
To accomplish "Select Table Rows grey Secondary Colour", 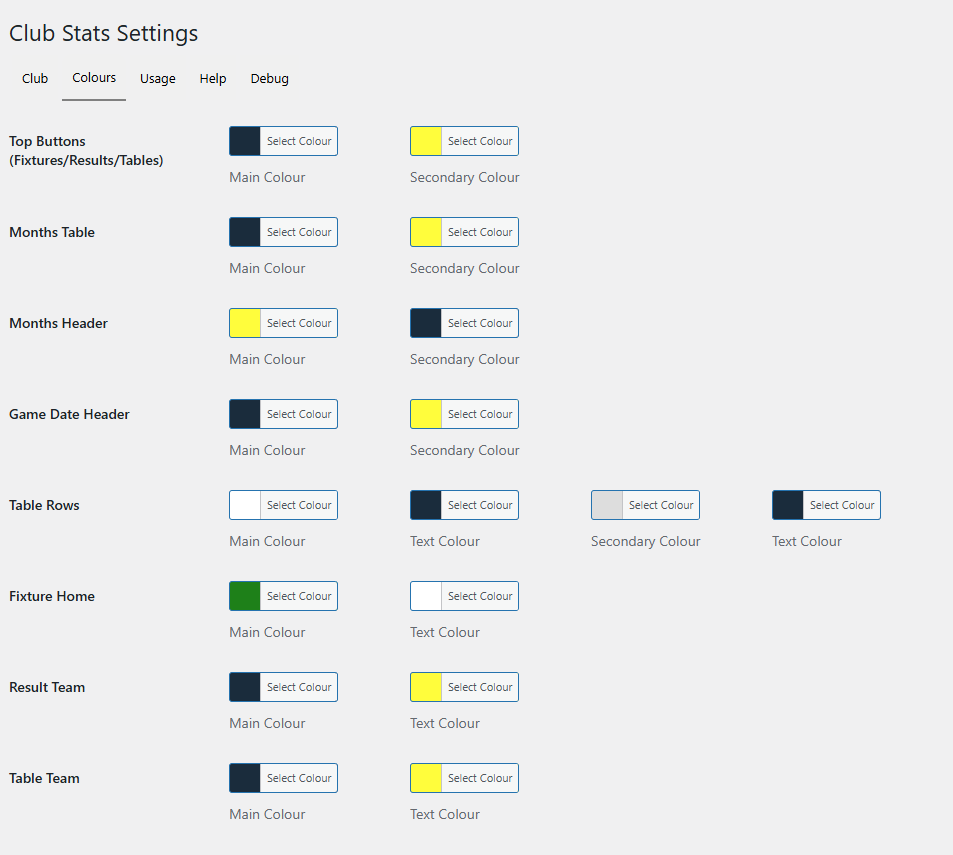I will point(608,505).
